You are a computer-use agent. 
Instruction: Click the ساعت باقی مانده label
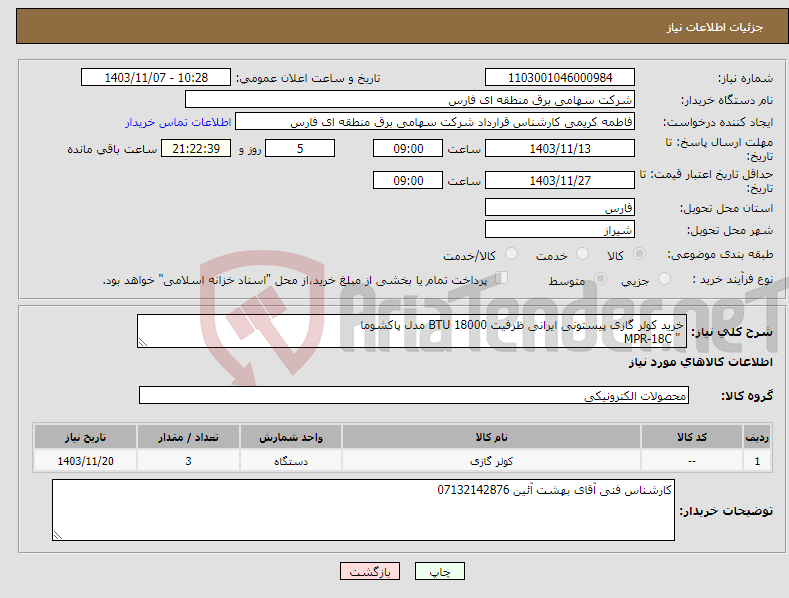(112, 150)
